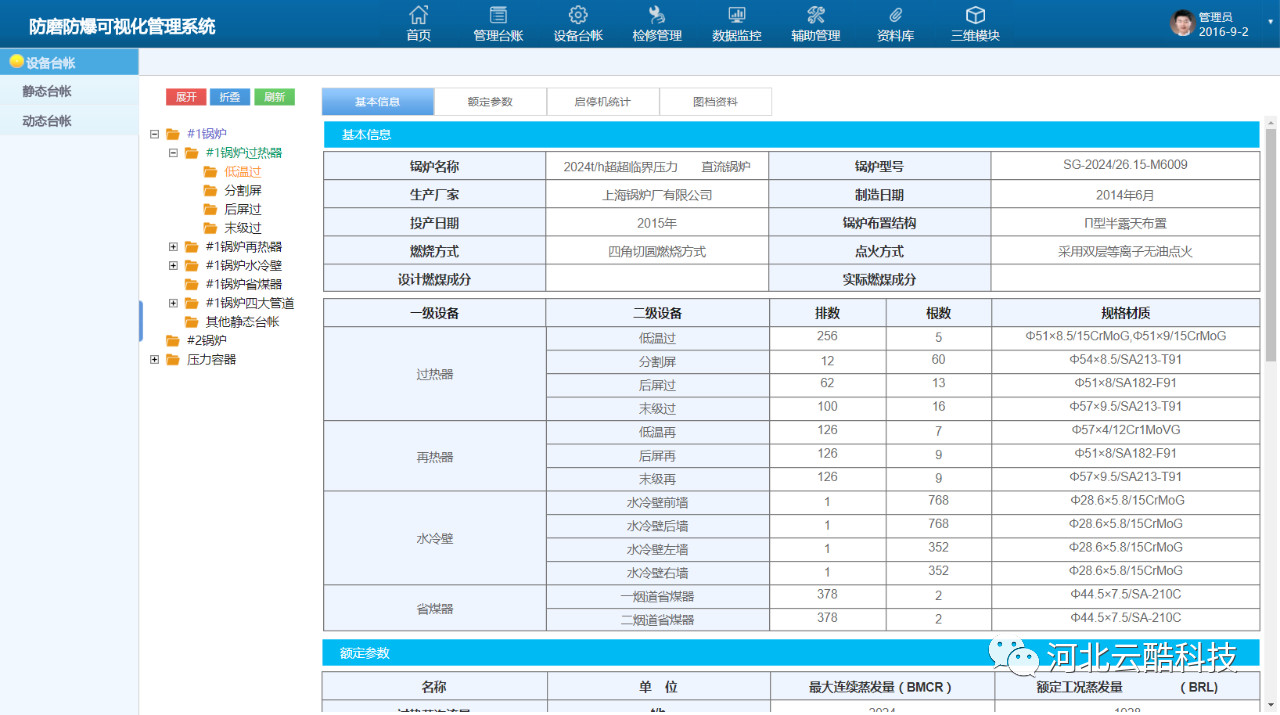Open the 首页 home icon

click(x=418, y=16)
